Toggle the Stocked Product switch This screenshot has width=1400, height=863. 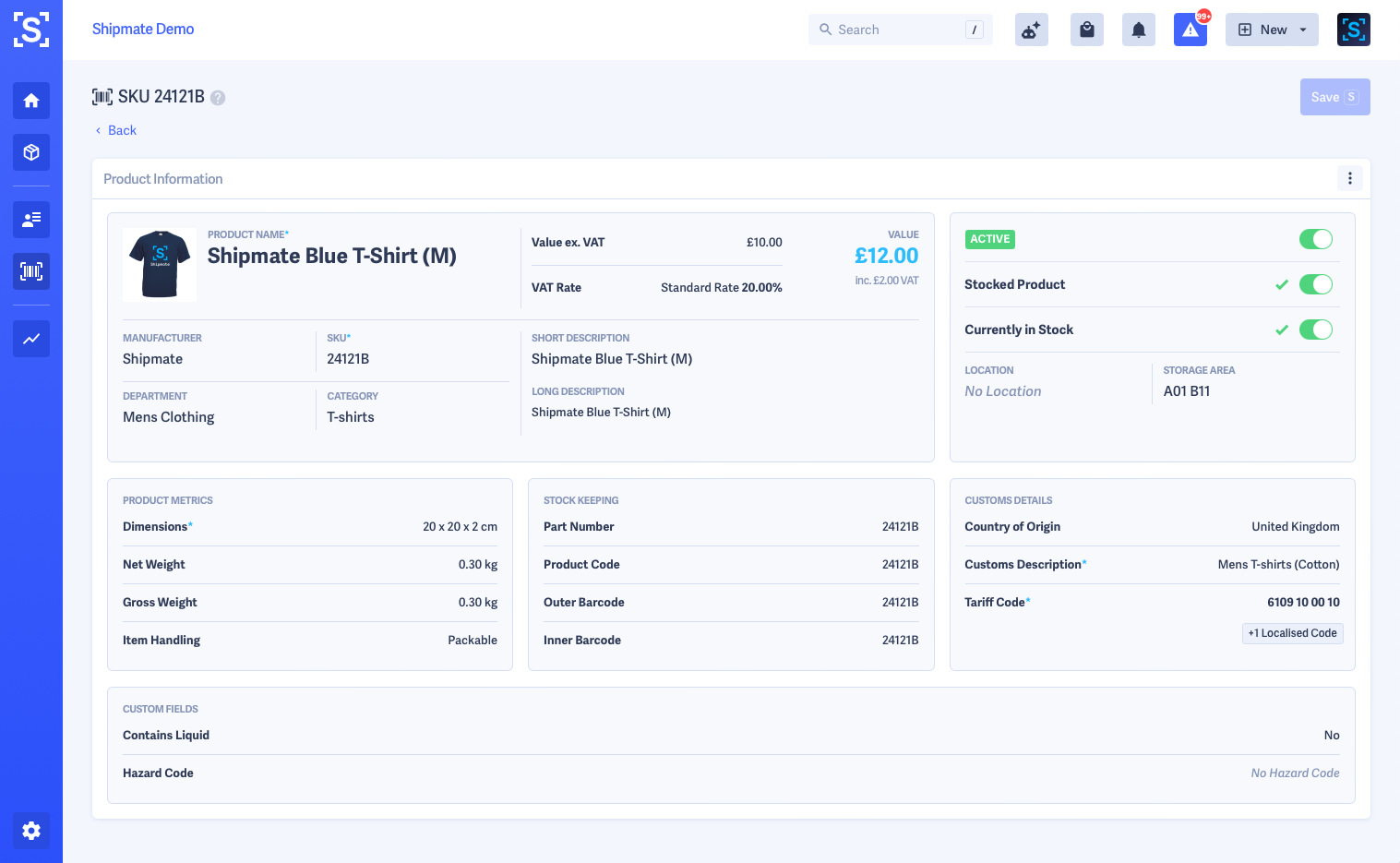point(1316,284)
